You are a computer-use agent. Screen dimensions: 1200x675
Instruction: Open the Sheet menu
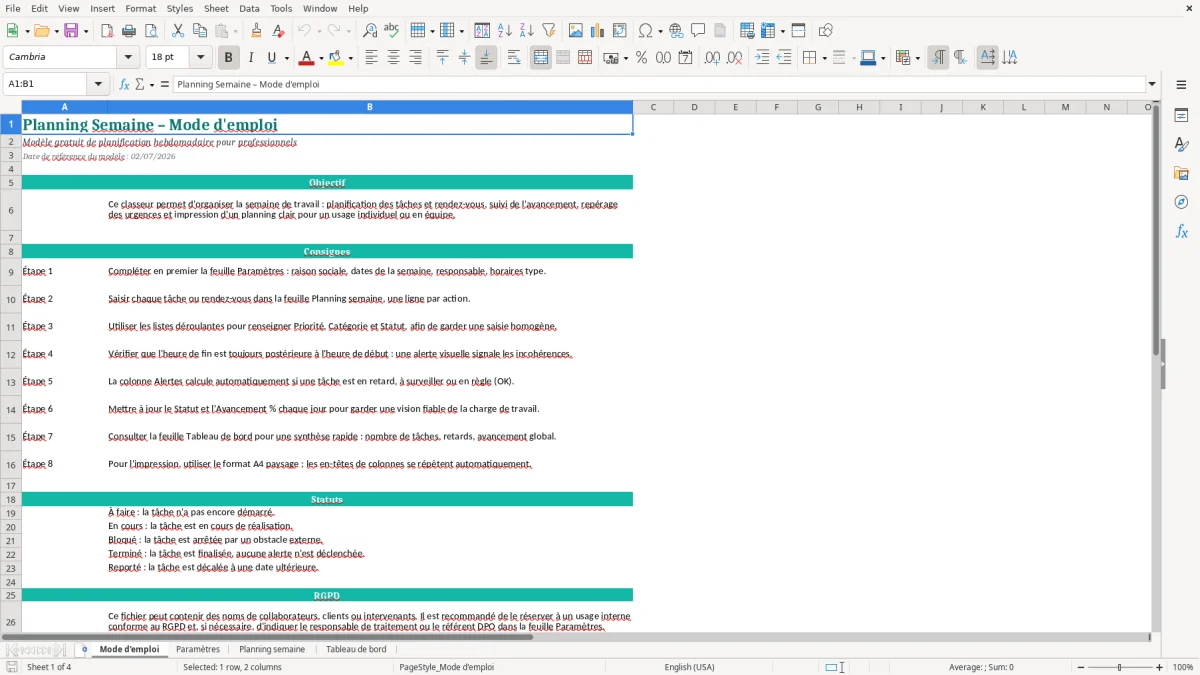(x=216, y=8)
